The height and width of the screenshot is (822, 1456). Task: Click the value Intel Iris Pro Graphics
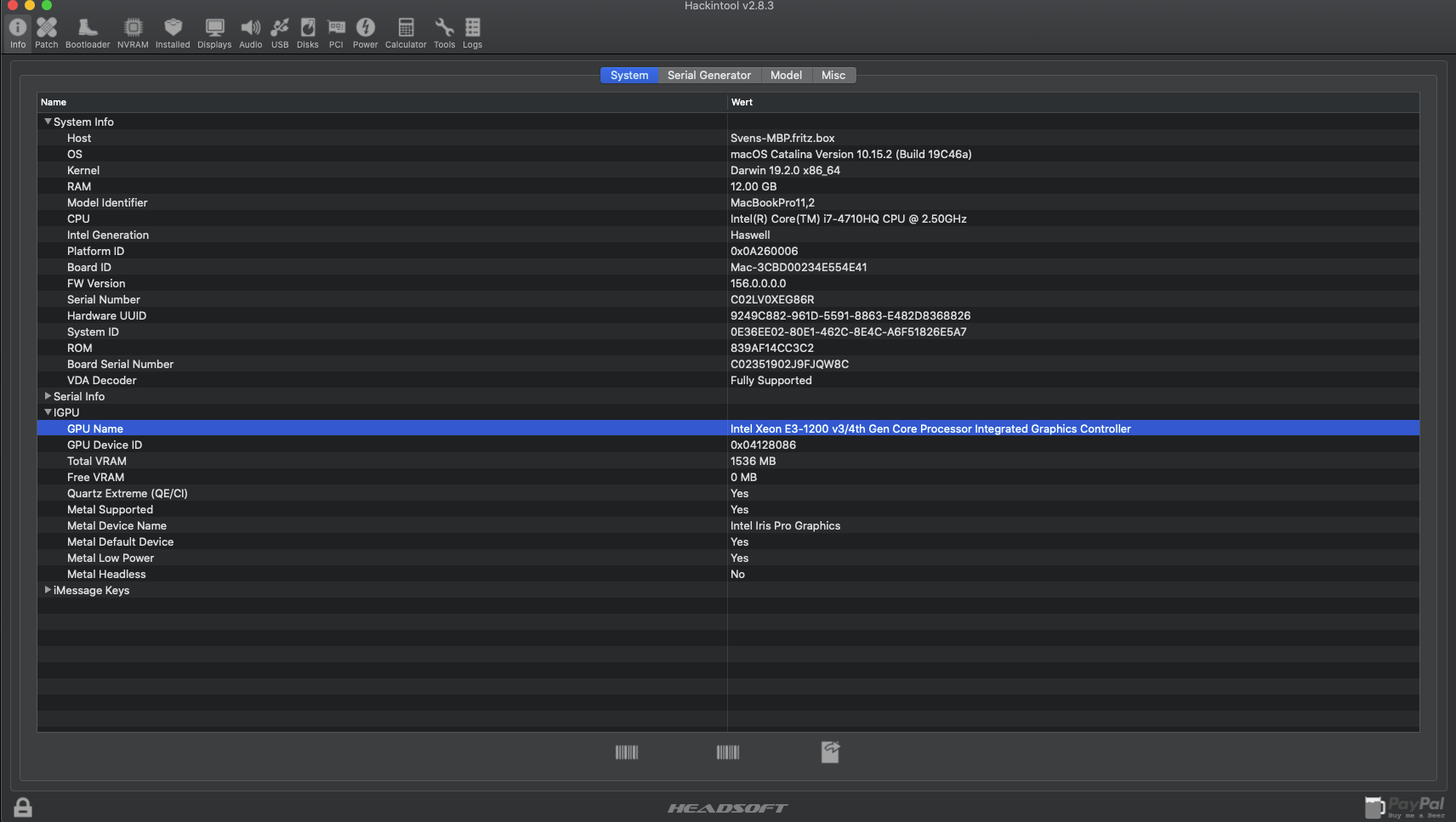(785, 525)
